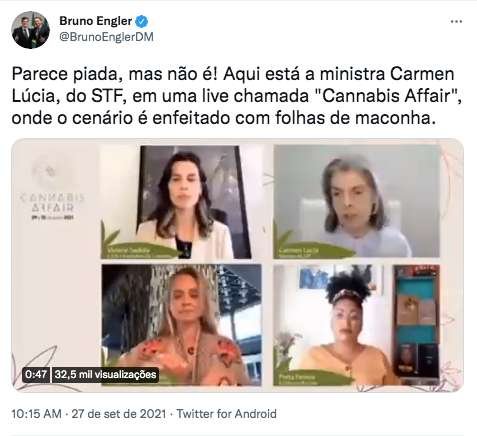Viewport: 477px width, 436px height.
Task: Click the Carmen Lúcia video panel
Action: [356, 201]
